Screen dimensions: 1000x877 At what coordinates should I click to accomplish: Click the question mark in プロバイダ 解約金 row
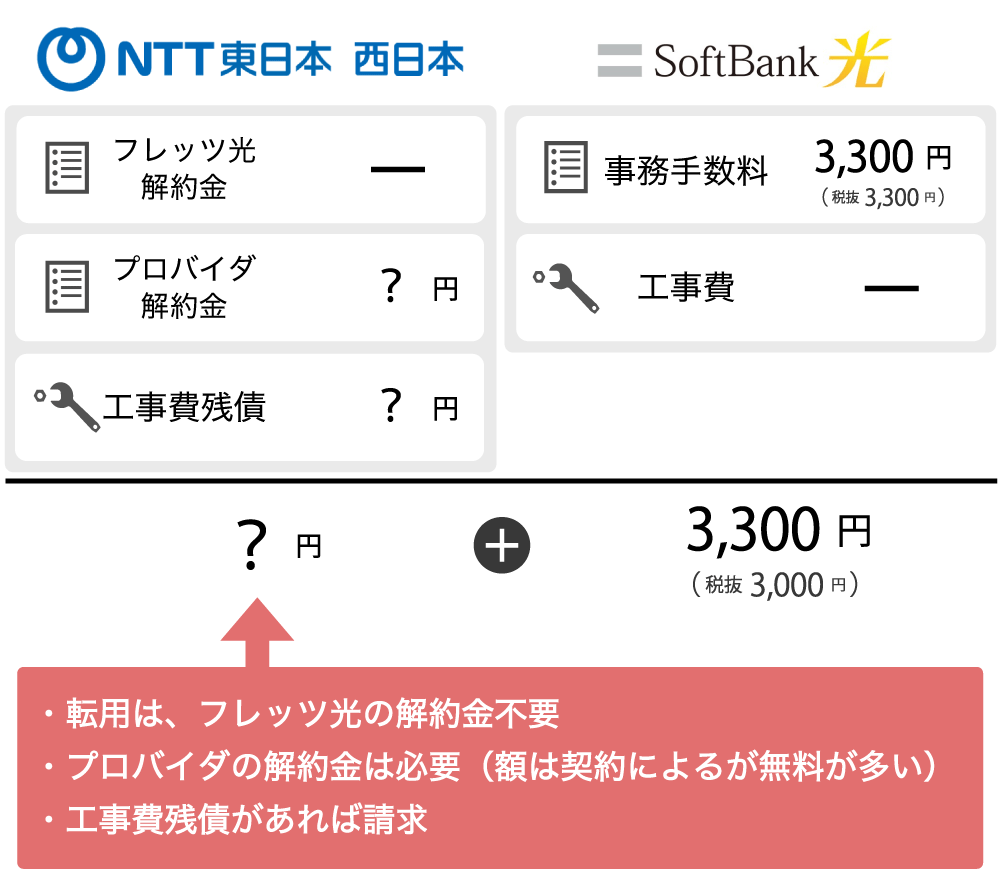(392, 287)
